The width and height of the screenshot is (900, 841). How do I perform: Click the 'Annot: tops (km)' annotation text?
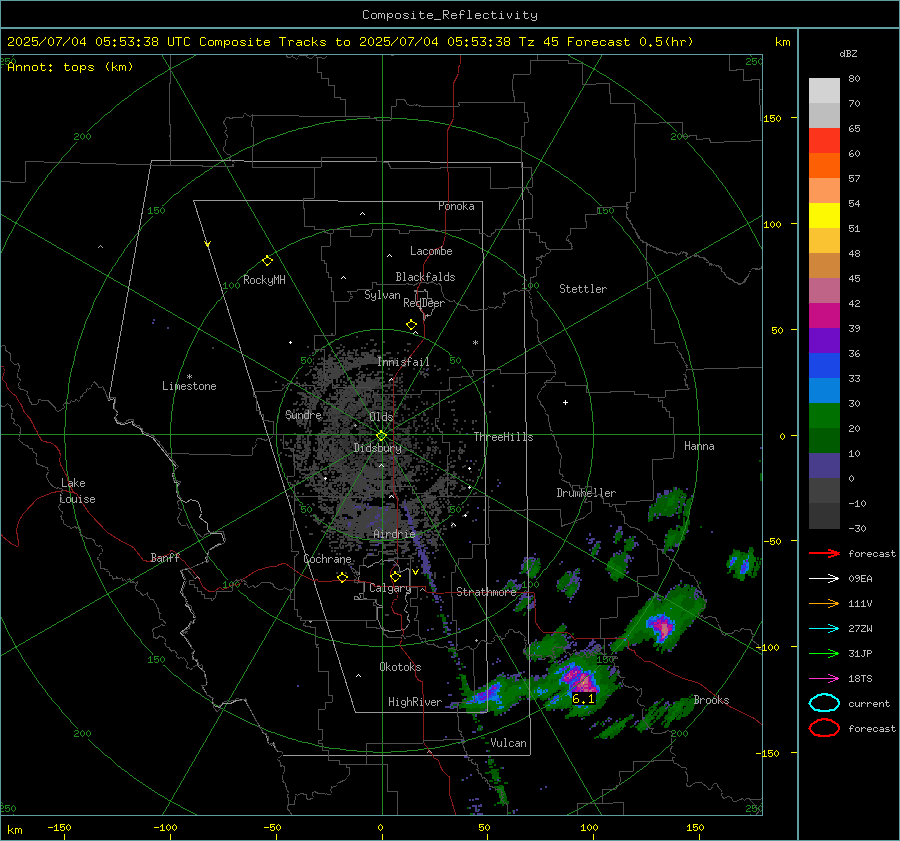[71, 67]
